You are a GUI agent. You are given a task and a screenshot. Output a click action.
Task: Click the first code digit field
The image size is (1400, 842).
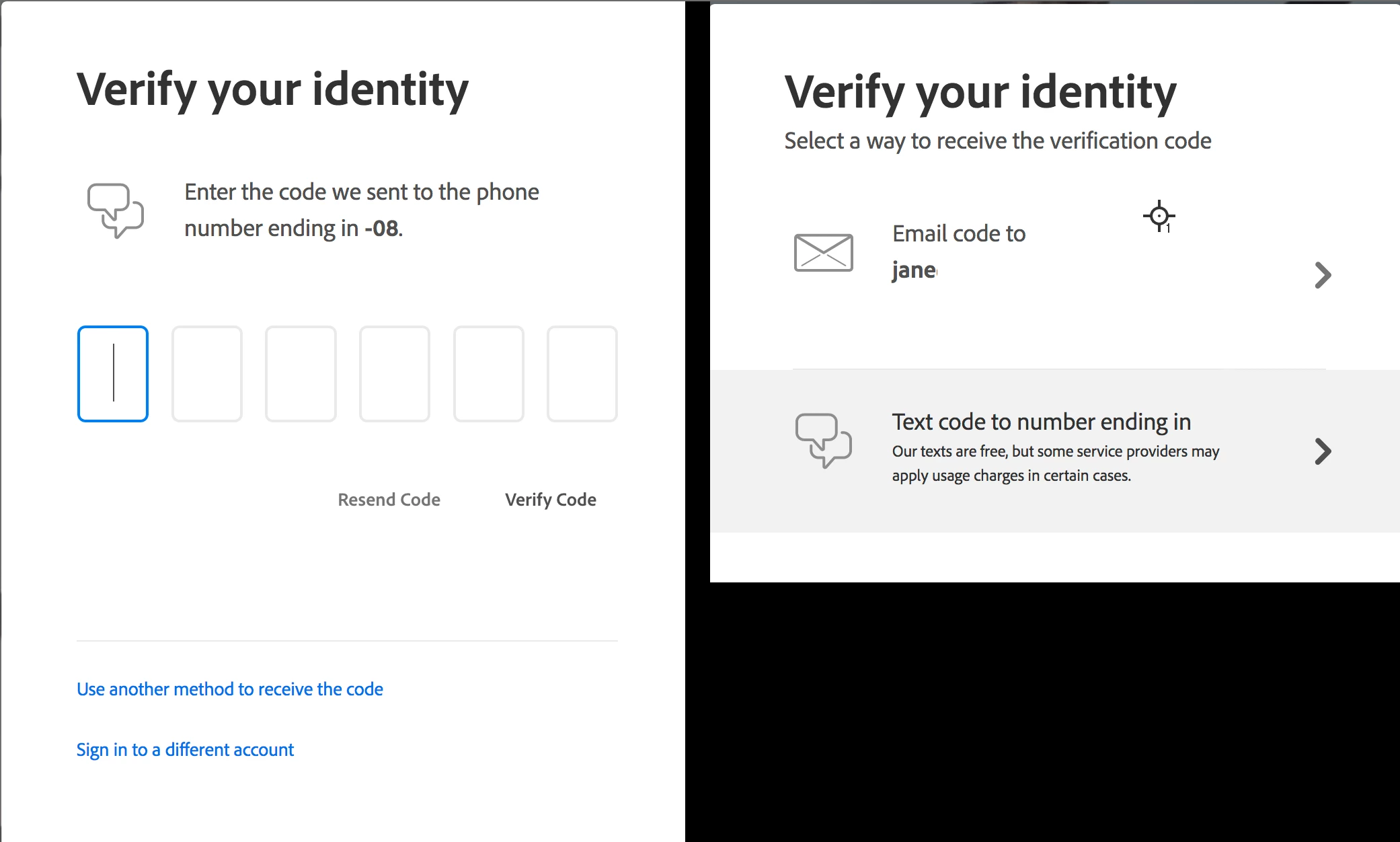[x=113, y=374]
